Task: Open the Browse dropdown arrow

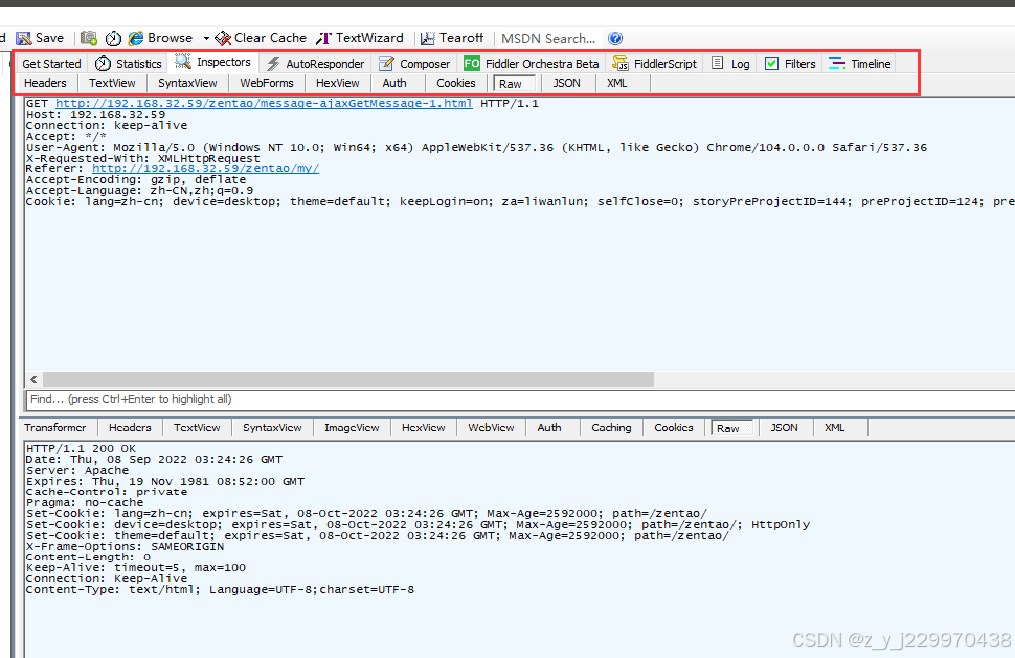Action: [206, 38]
